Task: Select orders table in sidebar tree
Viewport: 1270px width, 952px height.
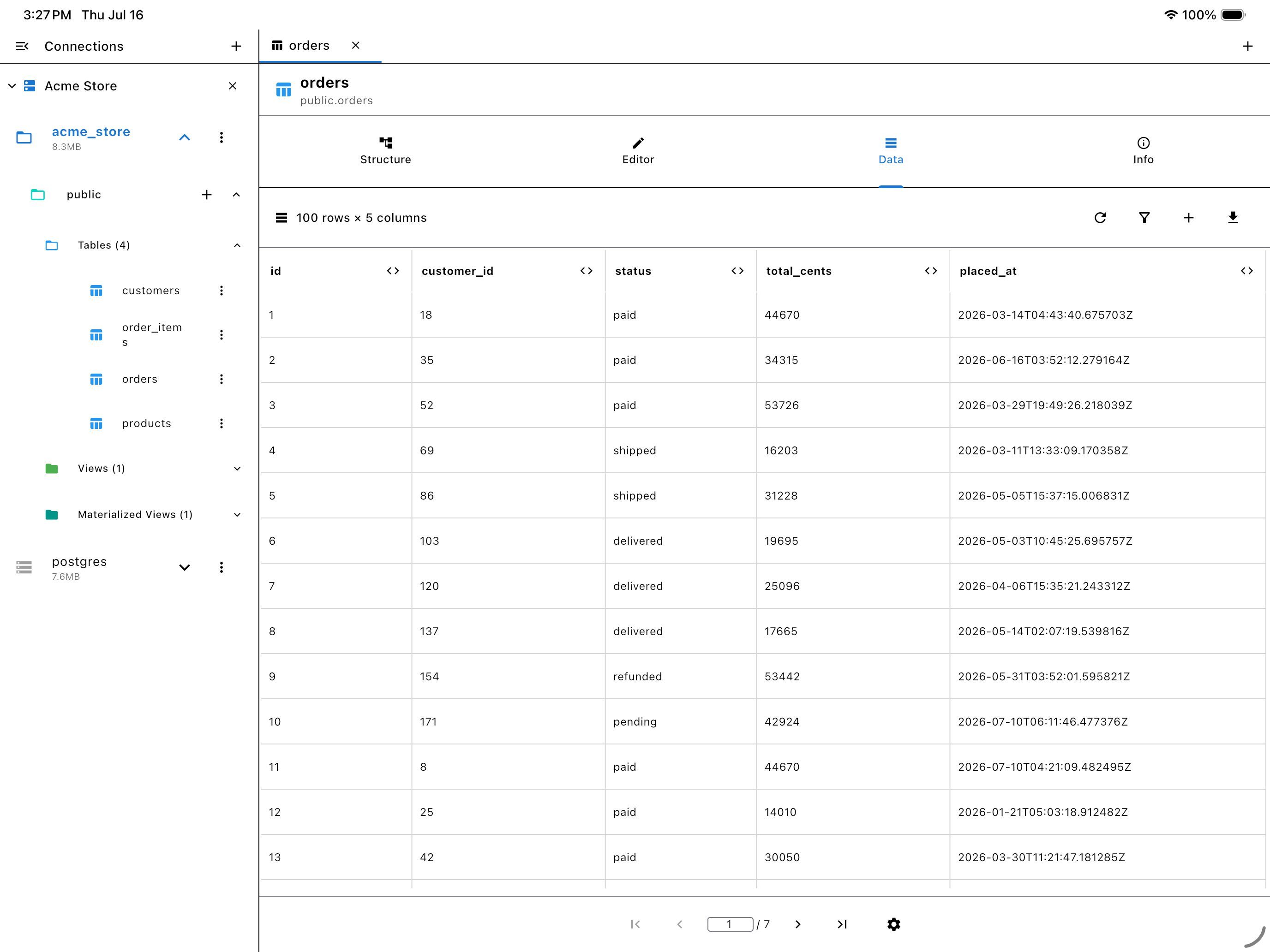Action: point(139,379)
